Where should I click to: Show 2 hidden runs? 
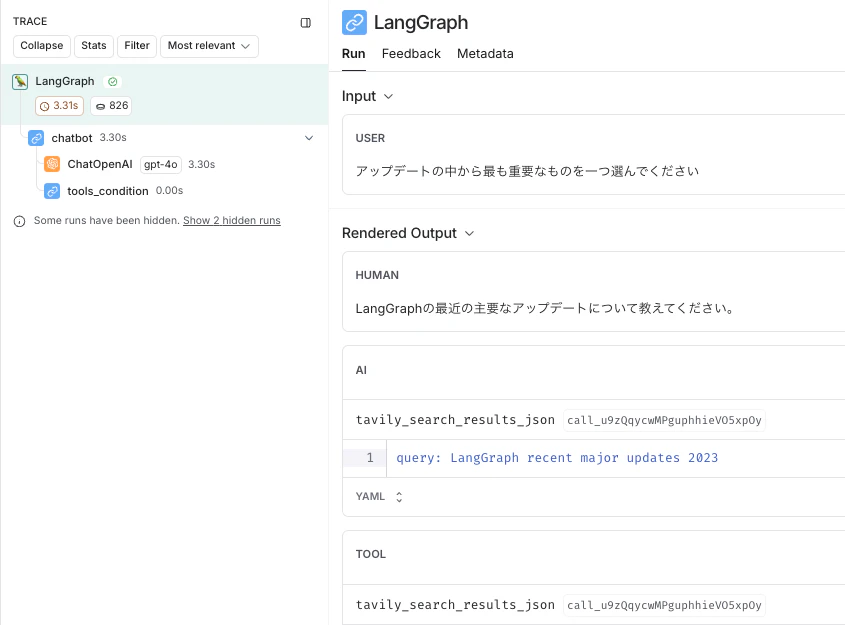pyautogui.click(x=232, y=220)
